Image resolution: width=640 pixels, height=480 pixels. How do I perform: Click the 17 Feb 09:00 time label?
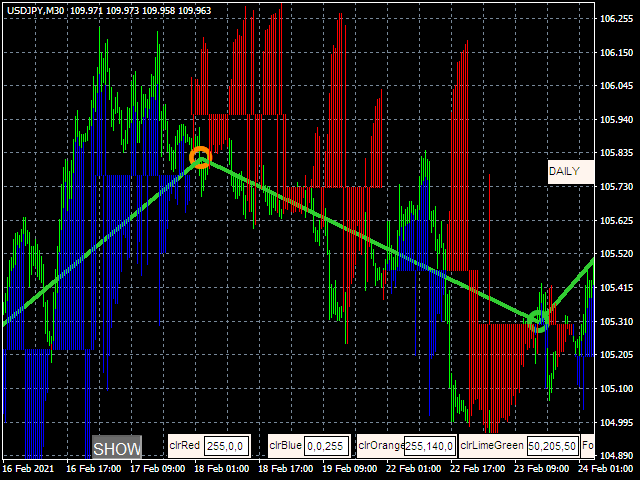tap(158, 468)
